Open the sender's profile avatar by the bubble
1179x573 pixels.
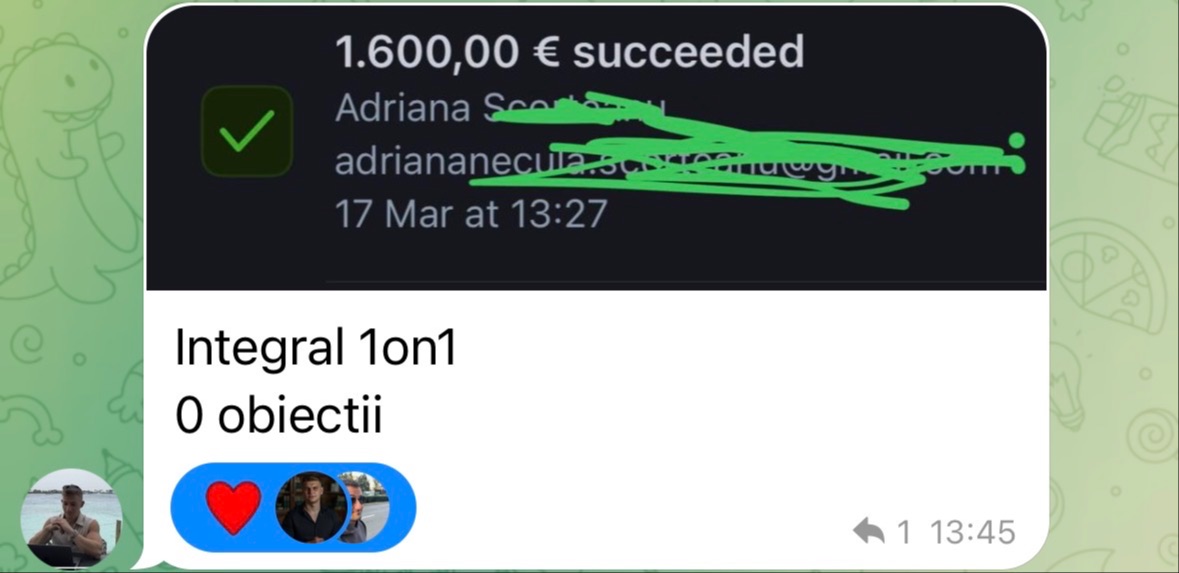point(71,518)
